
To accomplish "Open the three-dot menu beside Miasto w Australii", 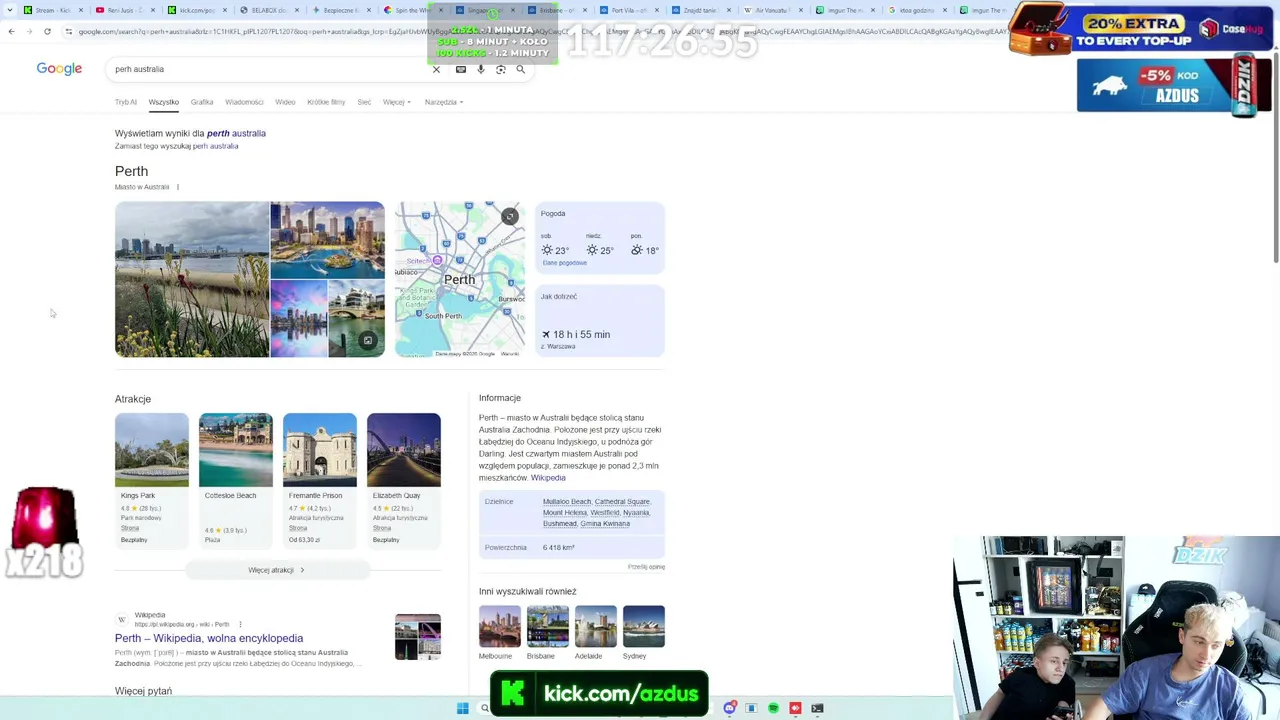I will pyautogui.click(x=178, y=187).
